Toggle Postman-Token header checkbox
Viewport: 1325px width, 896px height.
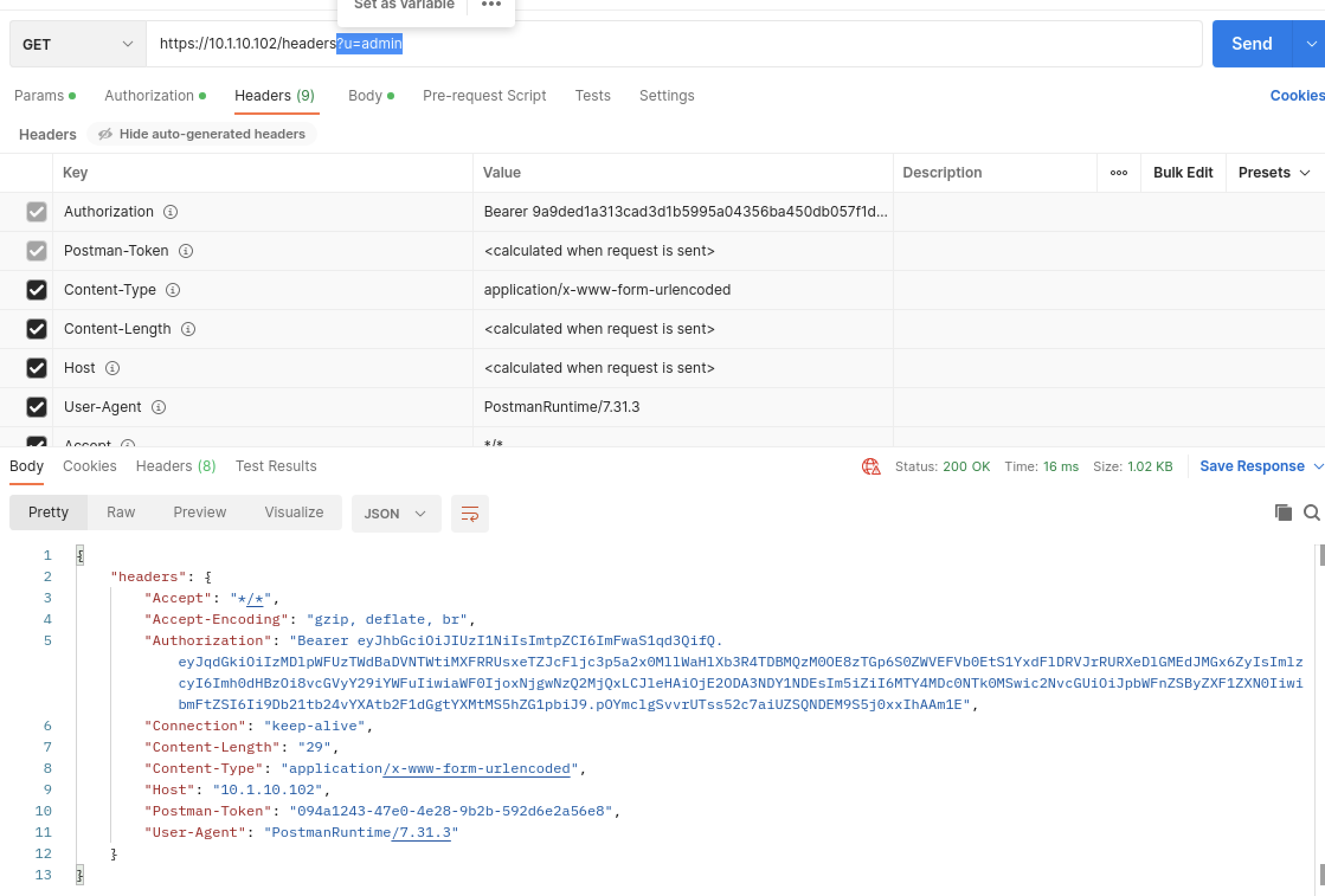[37, 251]
